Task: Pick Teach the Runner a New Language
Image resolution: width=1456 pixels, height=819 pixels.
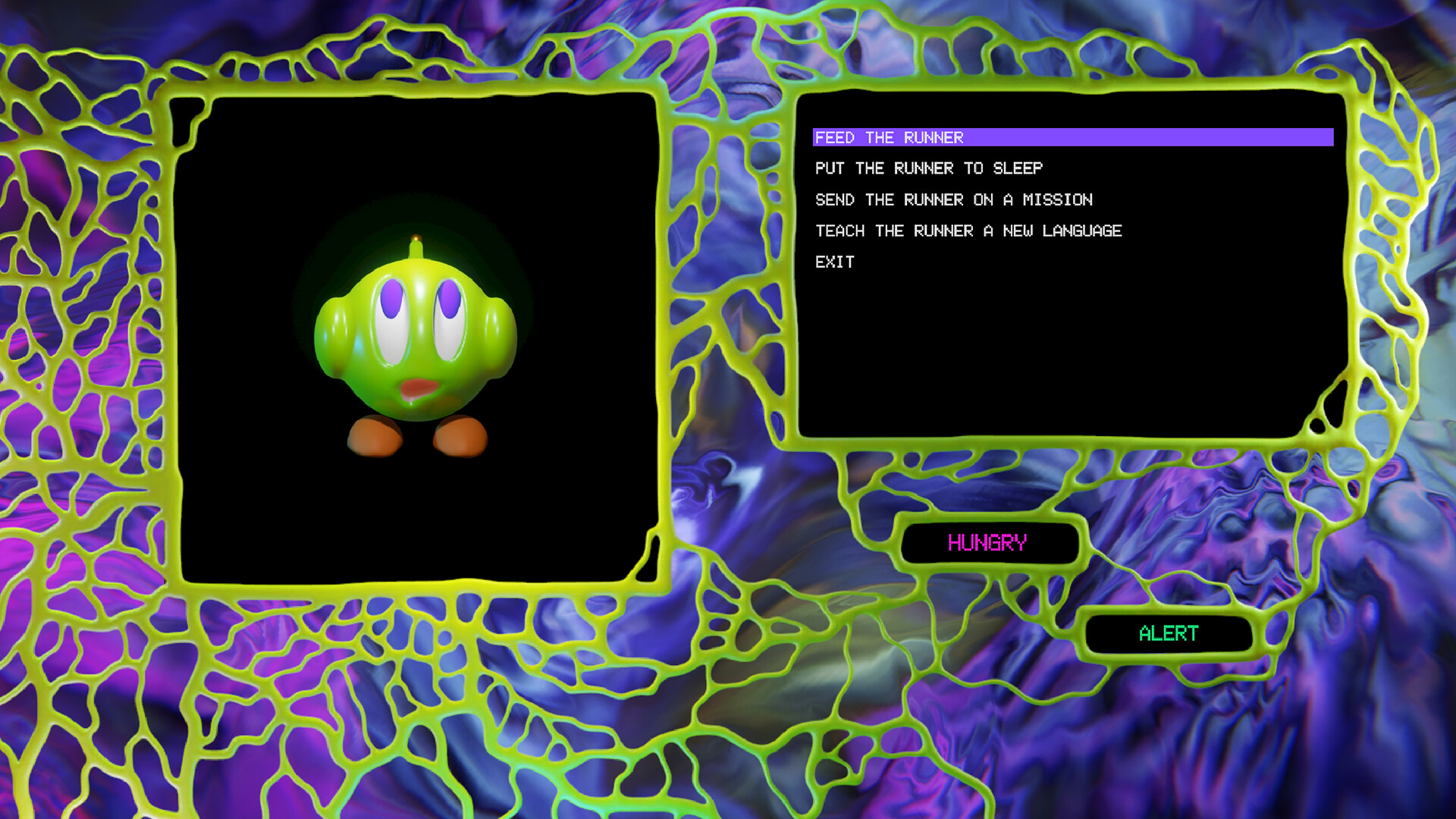Action: pos(968,231)
